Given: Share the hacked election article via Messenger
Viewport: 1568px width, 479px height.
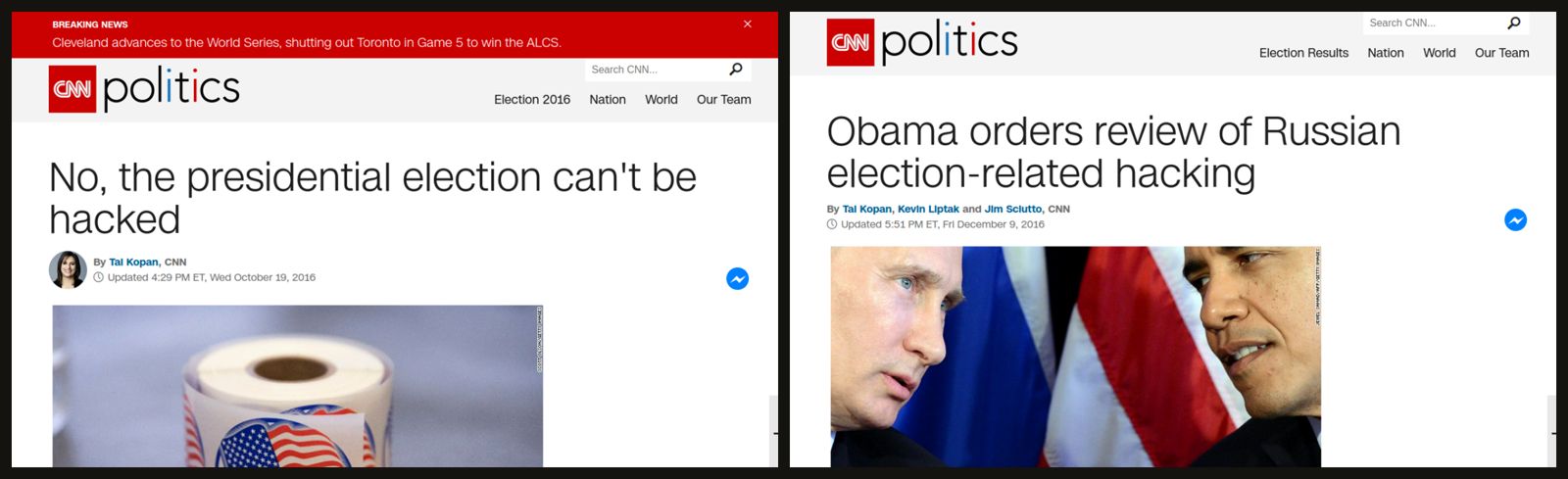Looking at the screenshot, I should [x=738, y=279].
